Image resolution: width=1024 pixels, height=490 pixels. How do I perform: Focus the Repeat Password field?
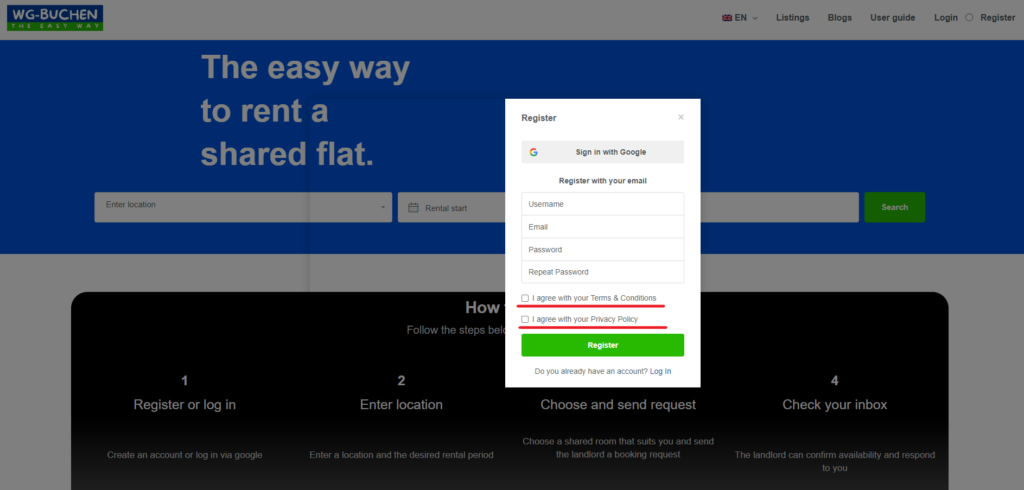[602, 272]
